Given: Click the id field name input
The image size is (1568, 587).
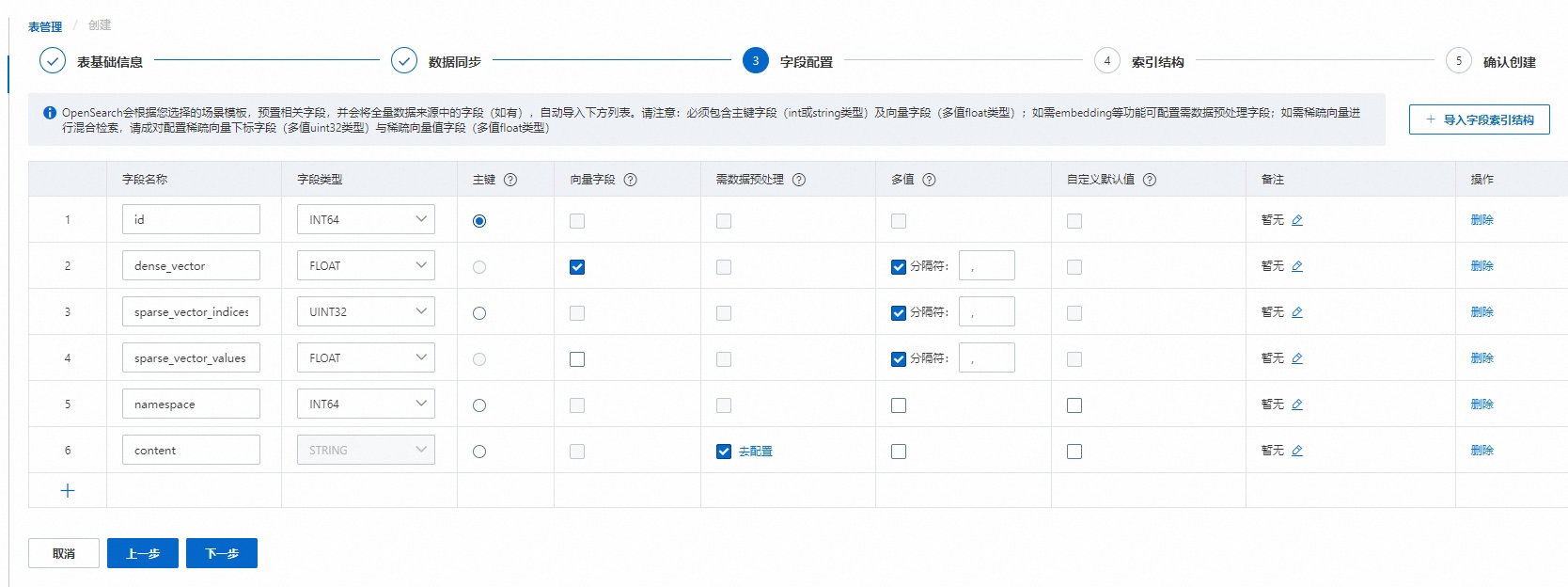Looking at the screenshot, I should coord(191,219).
